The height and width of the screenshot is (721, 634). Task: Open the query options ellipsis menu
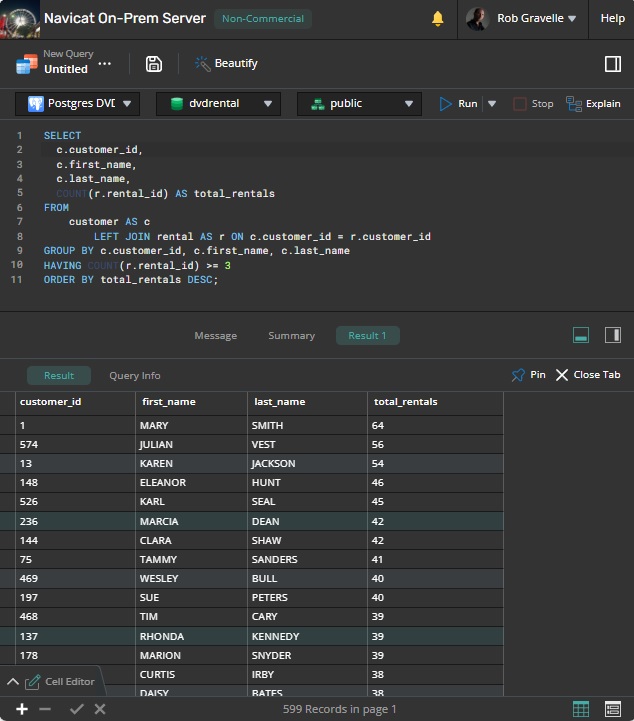pyautogui.click(x=105, y=63)
